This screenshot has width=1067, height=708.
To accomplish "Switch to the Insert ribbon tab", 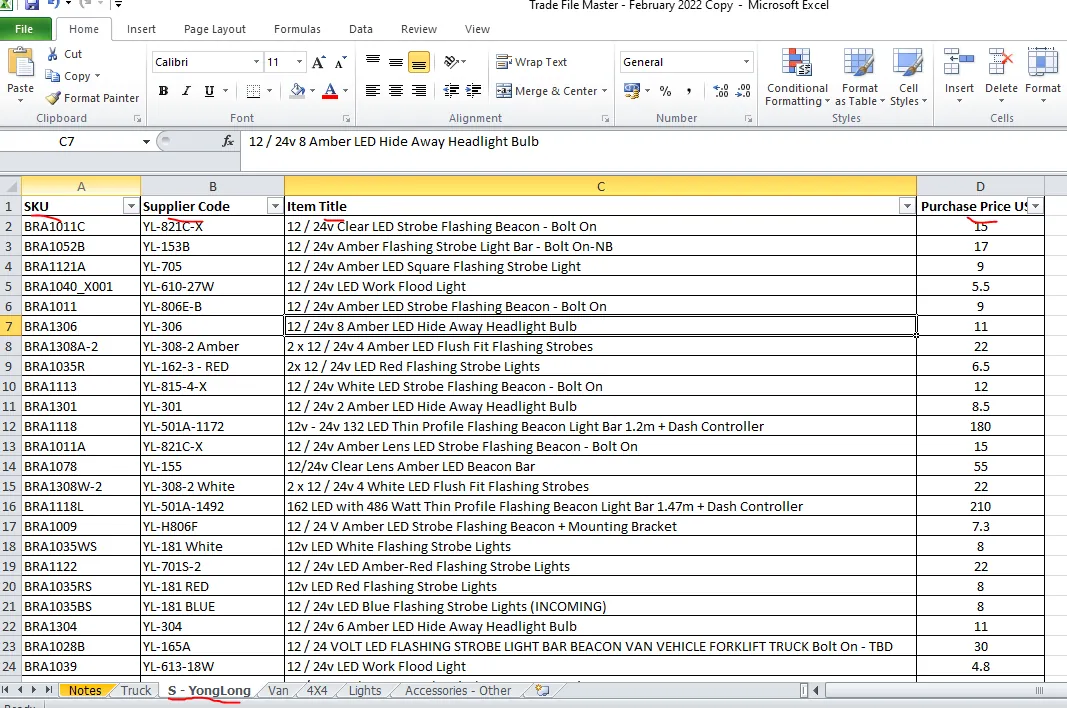I will click(141, 29).
